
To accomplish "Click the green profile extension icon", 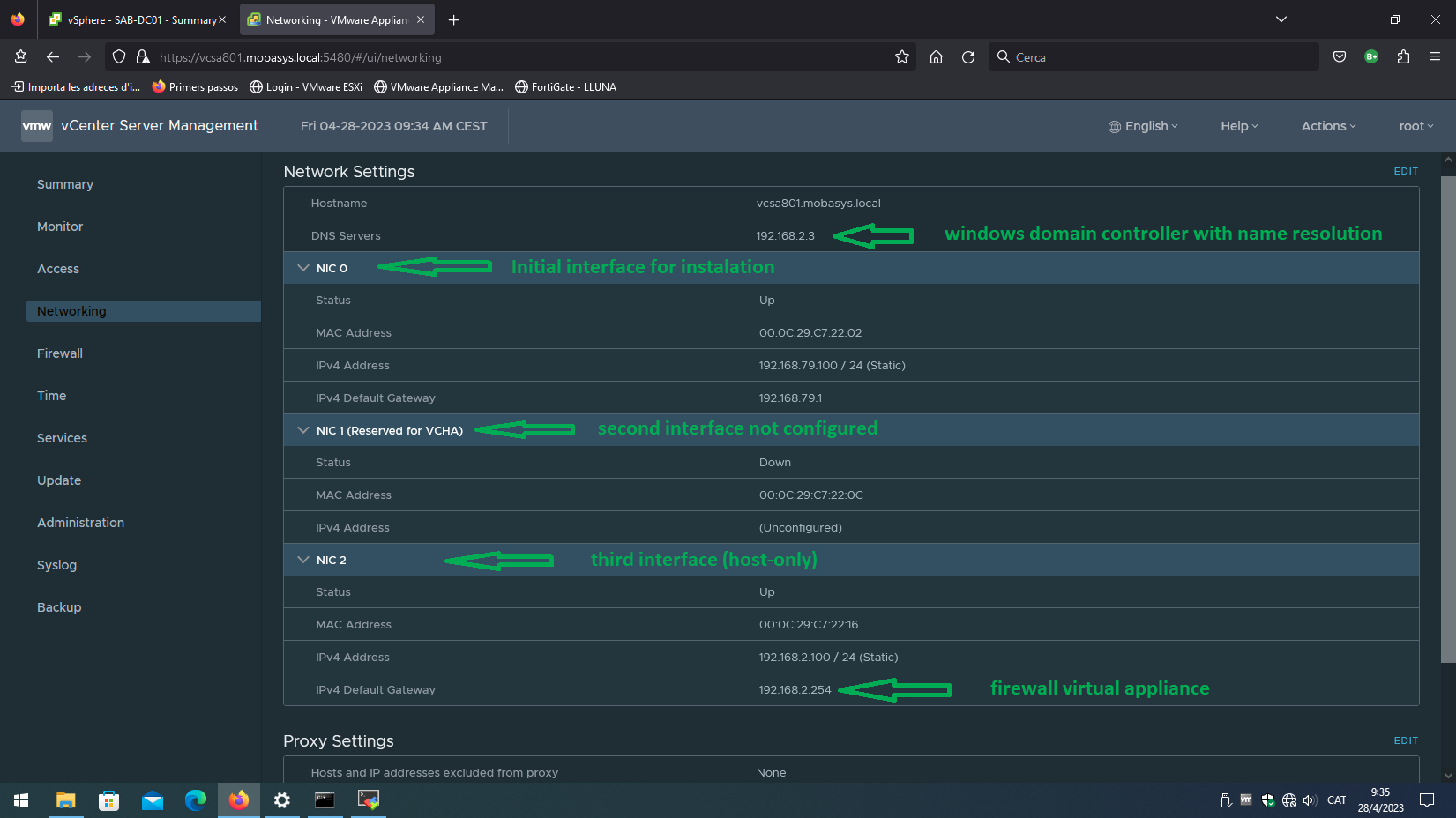I will point(1371,57).
